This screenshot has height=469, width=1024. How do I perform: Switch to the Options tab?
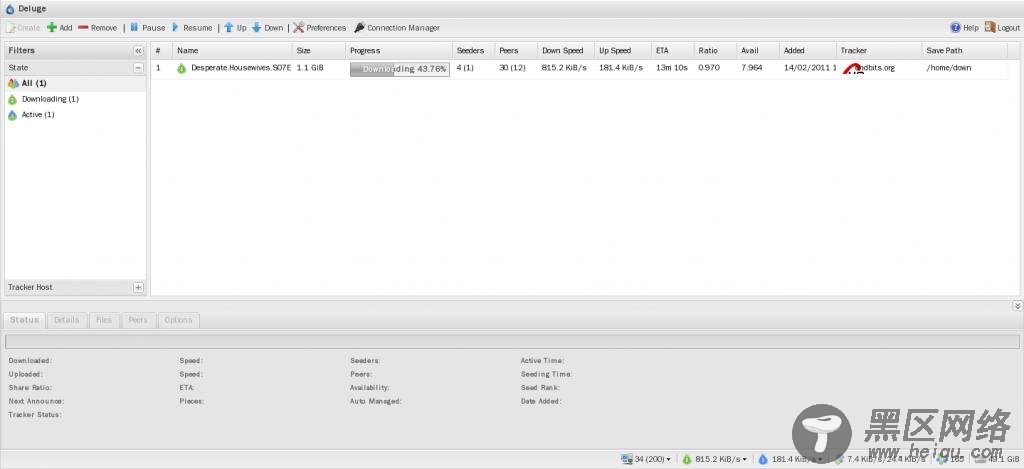178,320
